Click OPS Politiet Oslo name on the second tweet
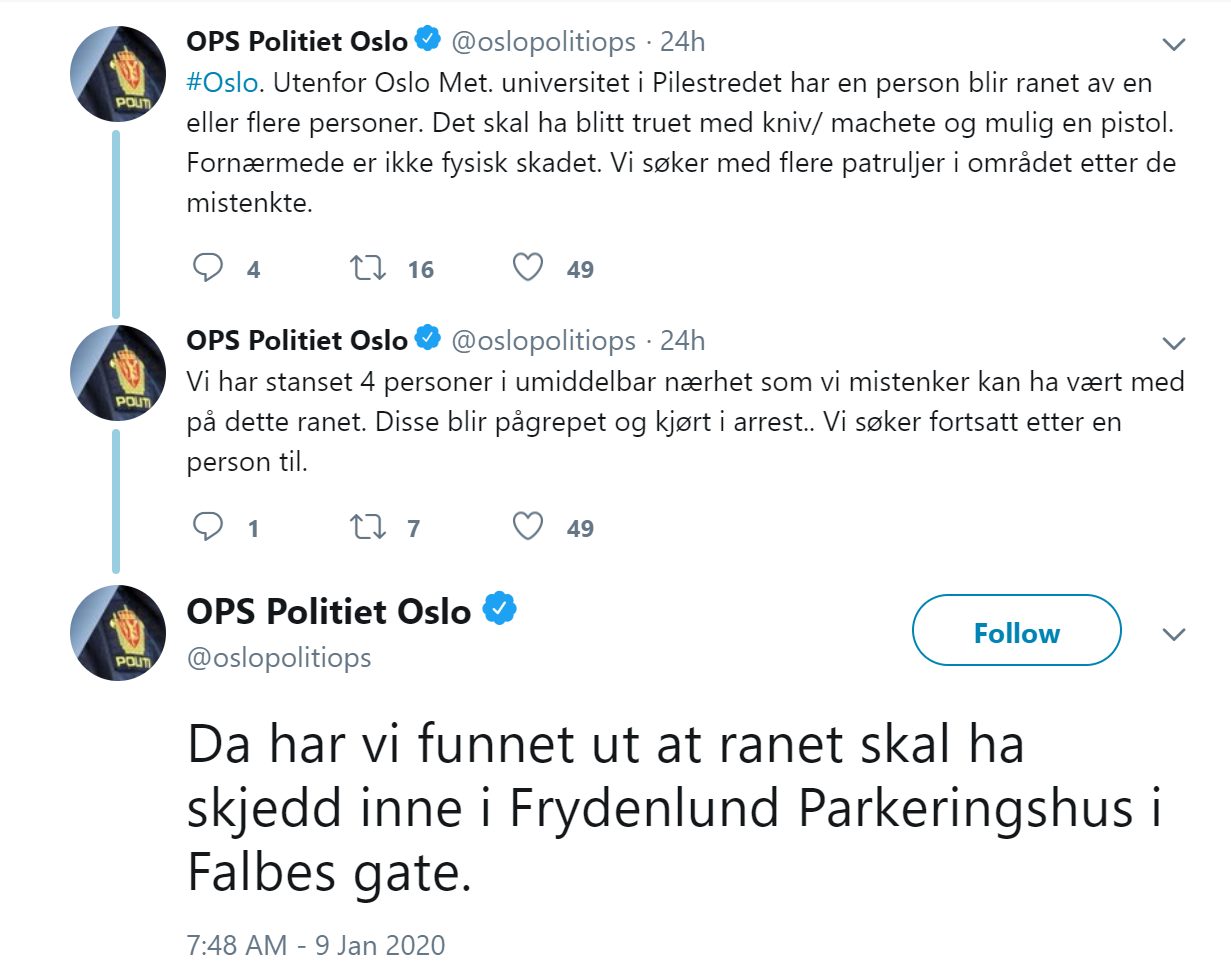The height and width of the screenshot is (963, 1231). (x=297, y=341)
